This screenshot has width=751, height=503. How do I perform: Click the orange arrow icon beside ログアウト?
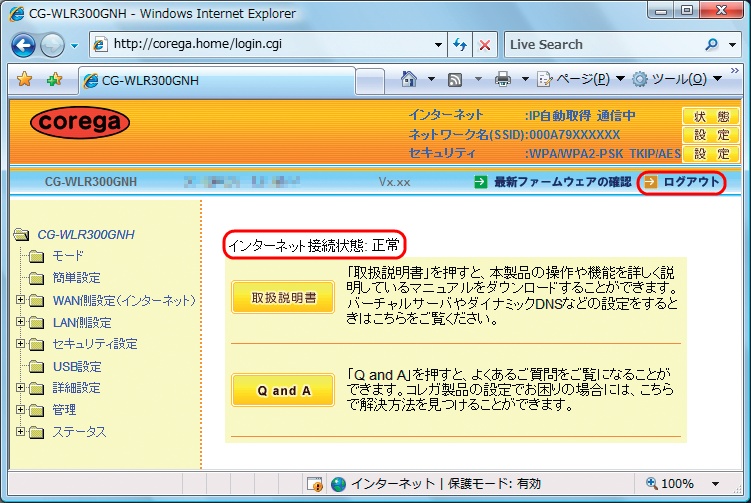[x=650, y=182]
